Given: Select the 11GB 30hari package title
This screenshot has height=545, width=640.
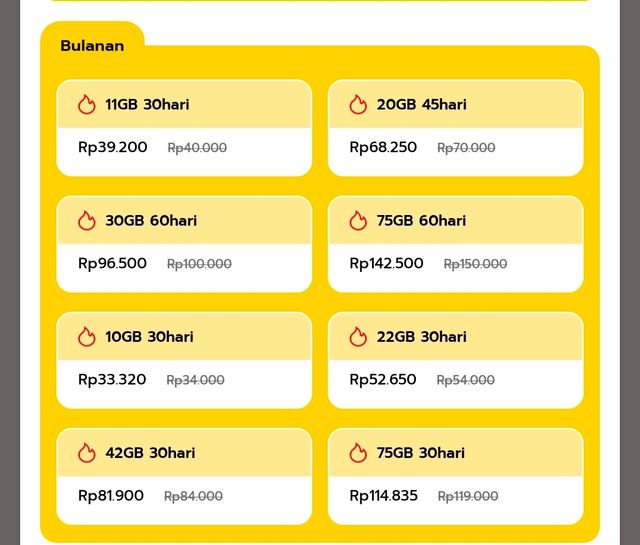Looking at the screenshot, I should click(x=147, y=105).
